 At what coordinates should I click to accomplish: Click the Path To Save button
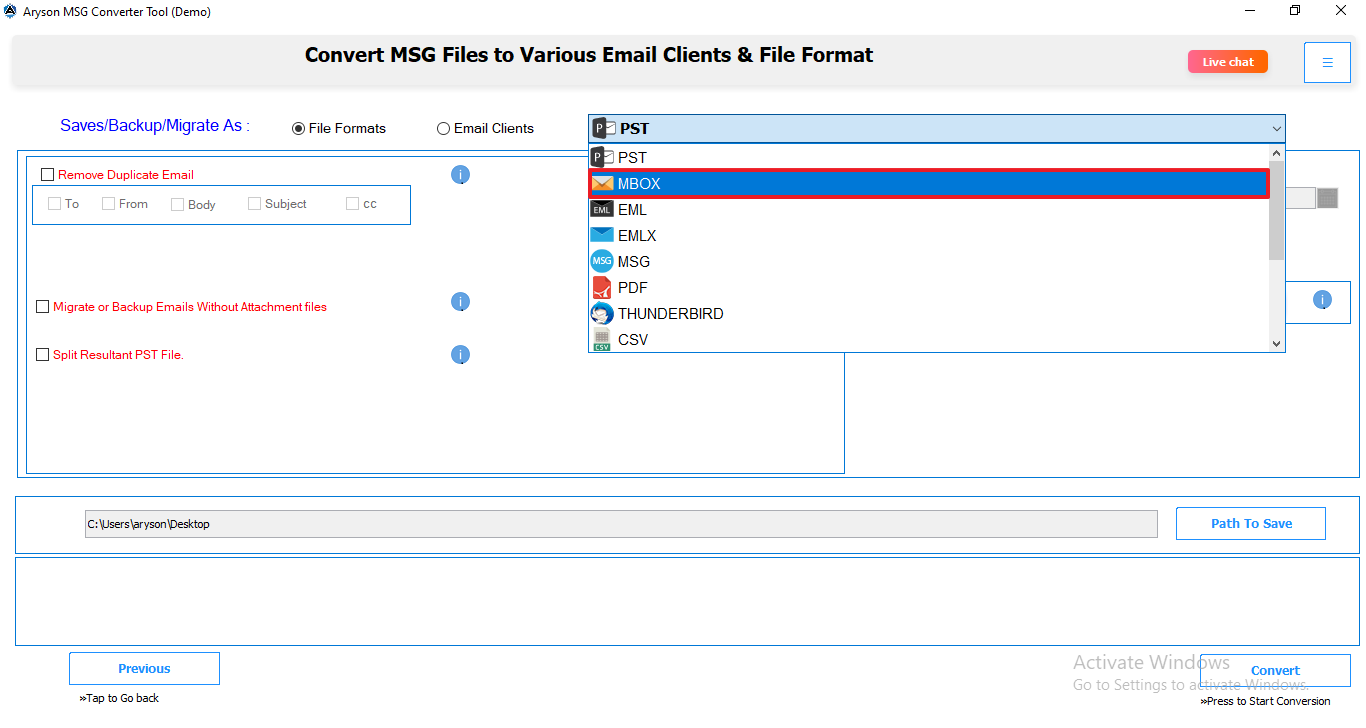pyautogui.click(x=1251, y=524)
